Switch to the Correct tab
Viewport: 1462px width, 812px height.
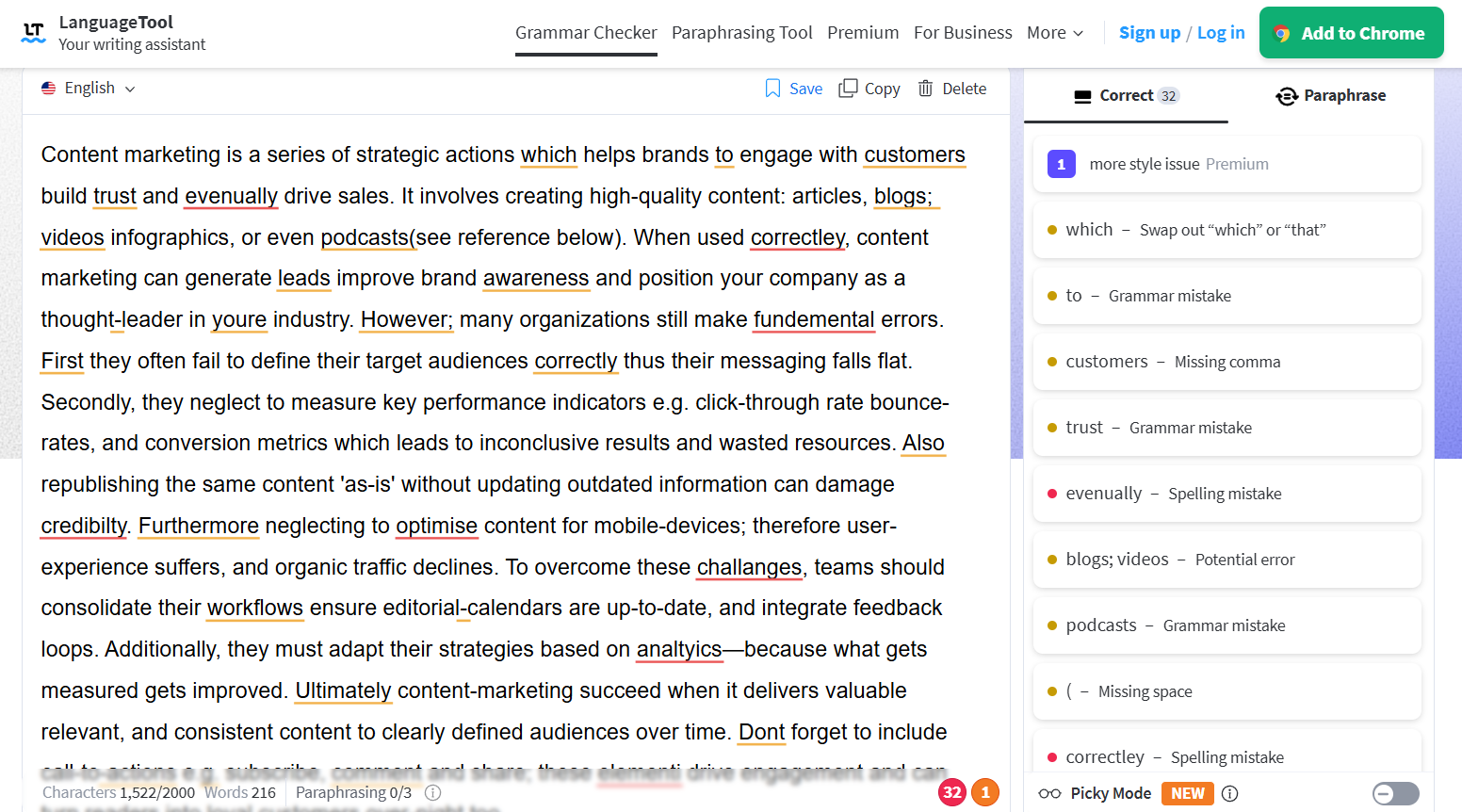pos(1125,95)
